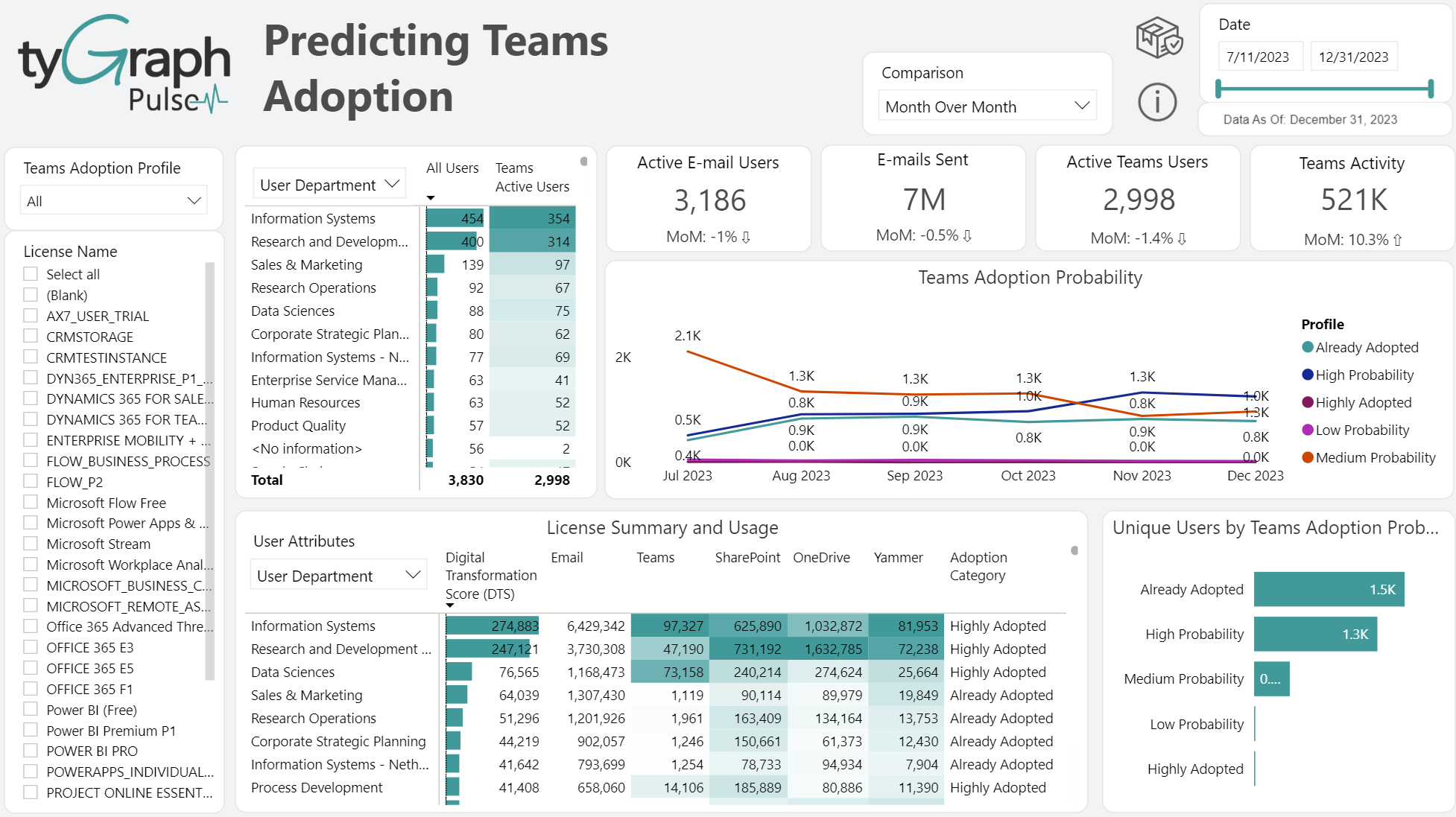Check the OFFICE 365 E3 license checkbox

tap(31, 647)
